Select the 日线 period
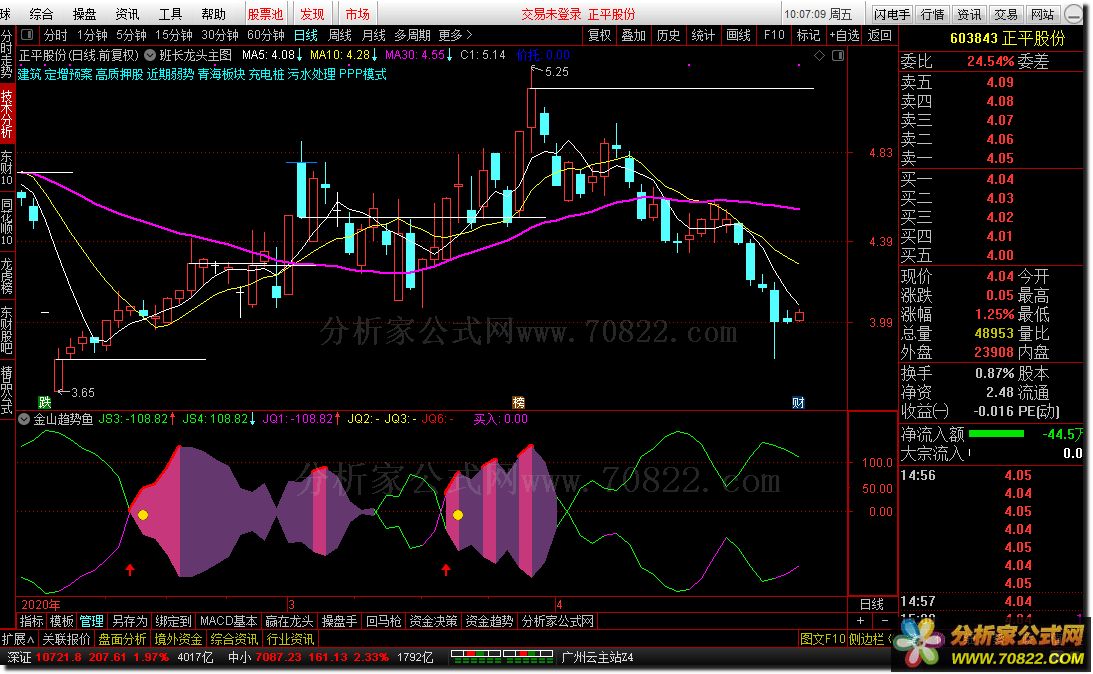The image size is (1093, 674). coord(305,35)
